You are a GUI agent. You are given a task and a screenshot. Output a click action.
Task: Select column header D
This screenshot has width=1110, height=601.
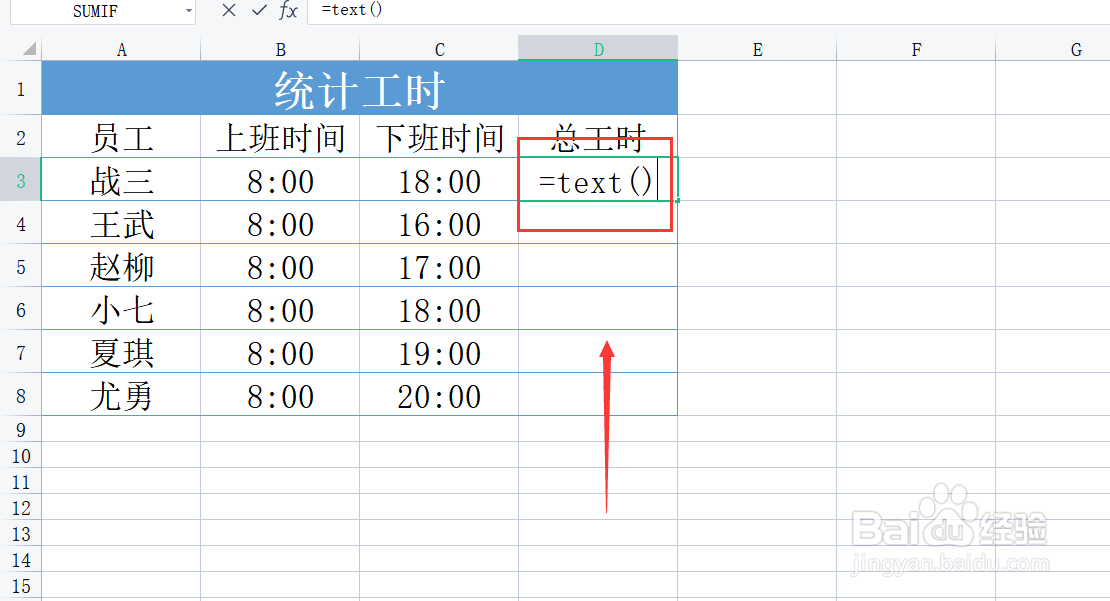(x=597, y=48)
